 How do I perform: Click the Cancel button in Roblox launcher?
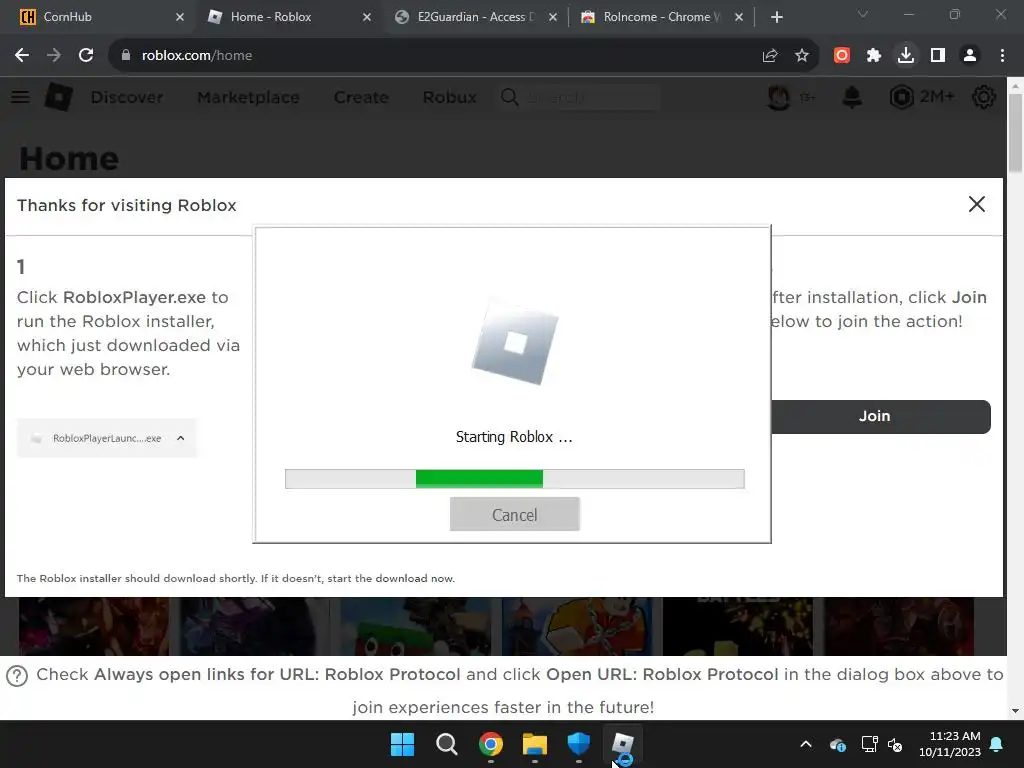coord(515,514)
